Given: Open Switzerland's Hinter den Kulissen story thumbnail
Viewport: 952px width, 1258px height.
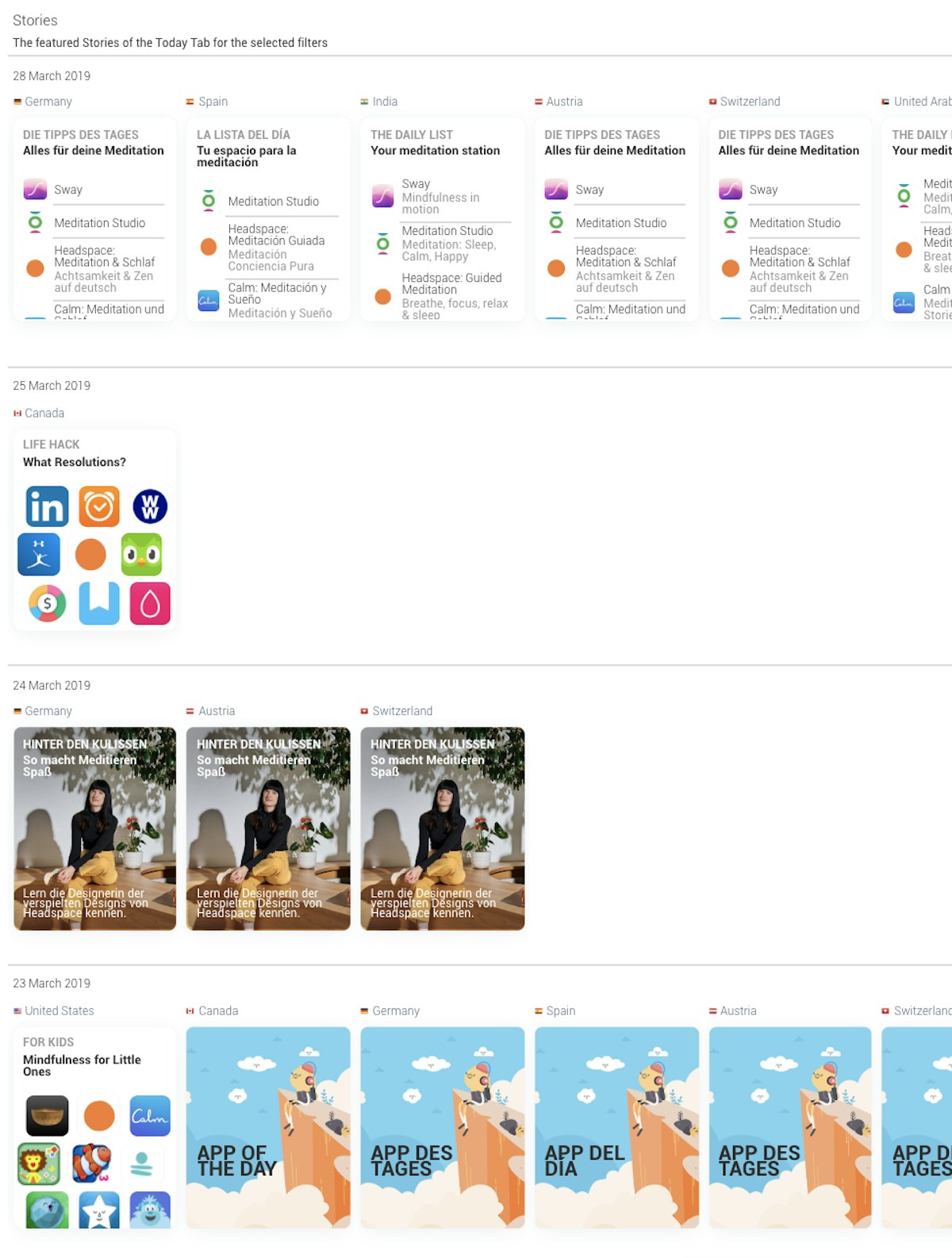Looking at the screenshot, I should (x=443, y=829).
